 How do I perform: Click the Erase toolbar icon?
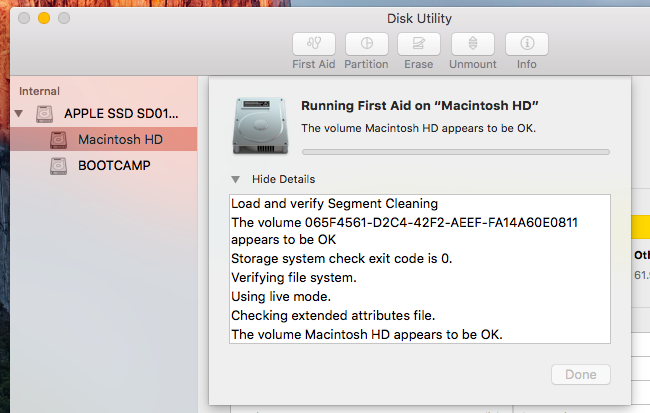pyautogui.click(x=419, y=44)
